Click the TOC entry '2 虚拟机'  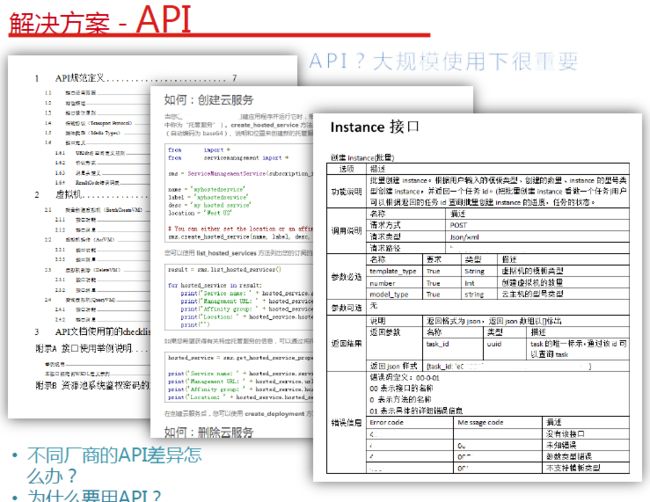click(x=91, y=194)
